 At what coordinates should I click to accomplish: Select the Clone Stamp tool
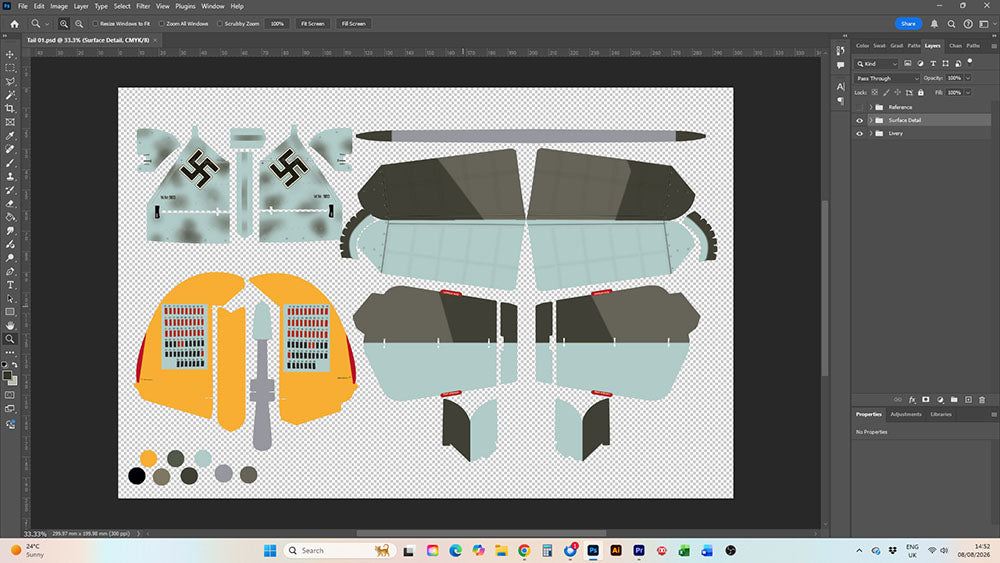10,176
